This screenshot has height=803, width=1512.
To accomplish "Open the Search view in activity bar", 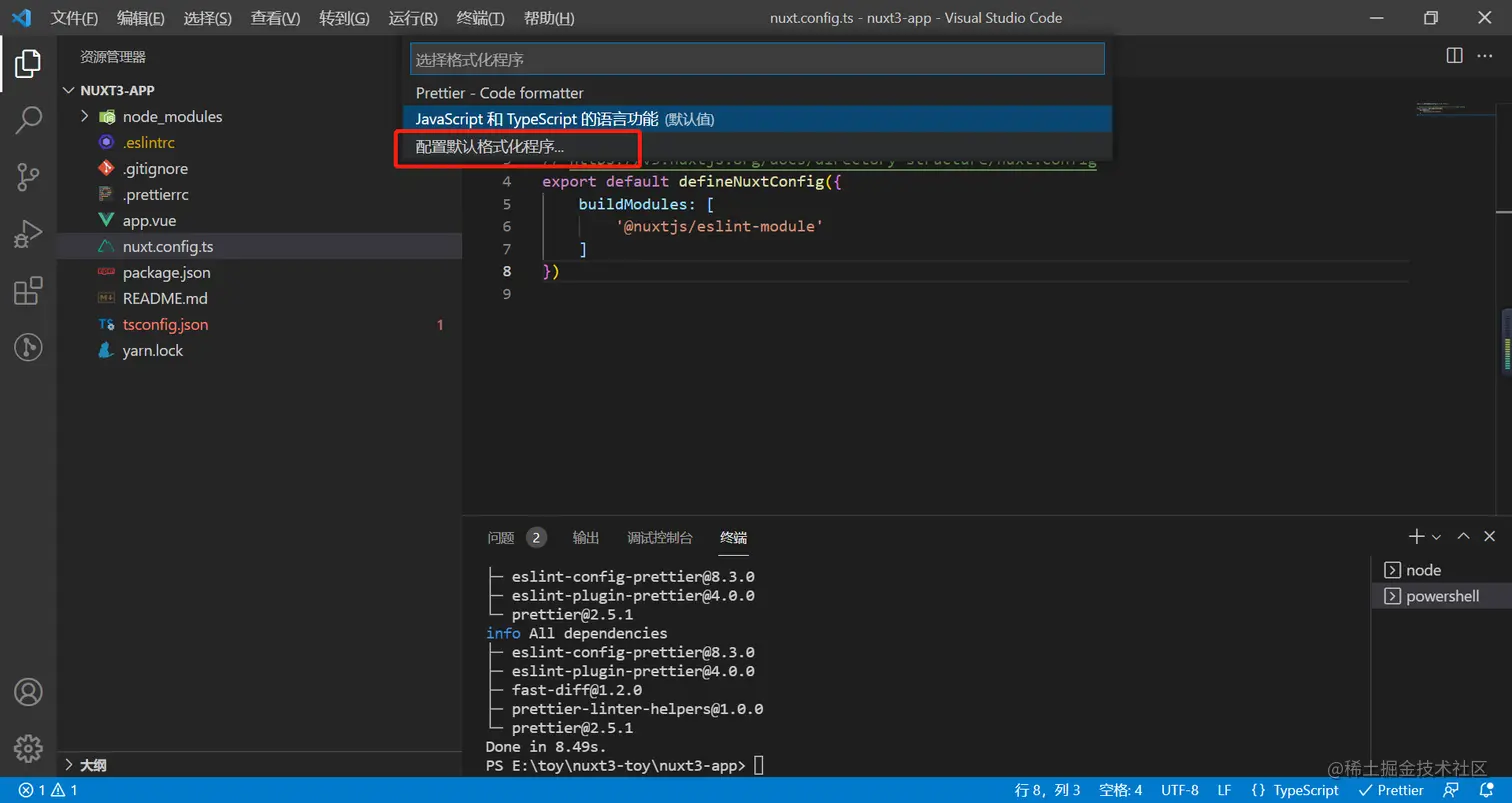I will click(28, 121).
